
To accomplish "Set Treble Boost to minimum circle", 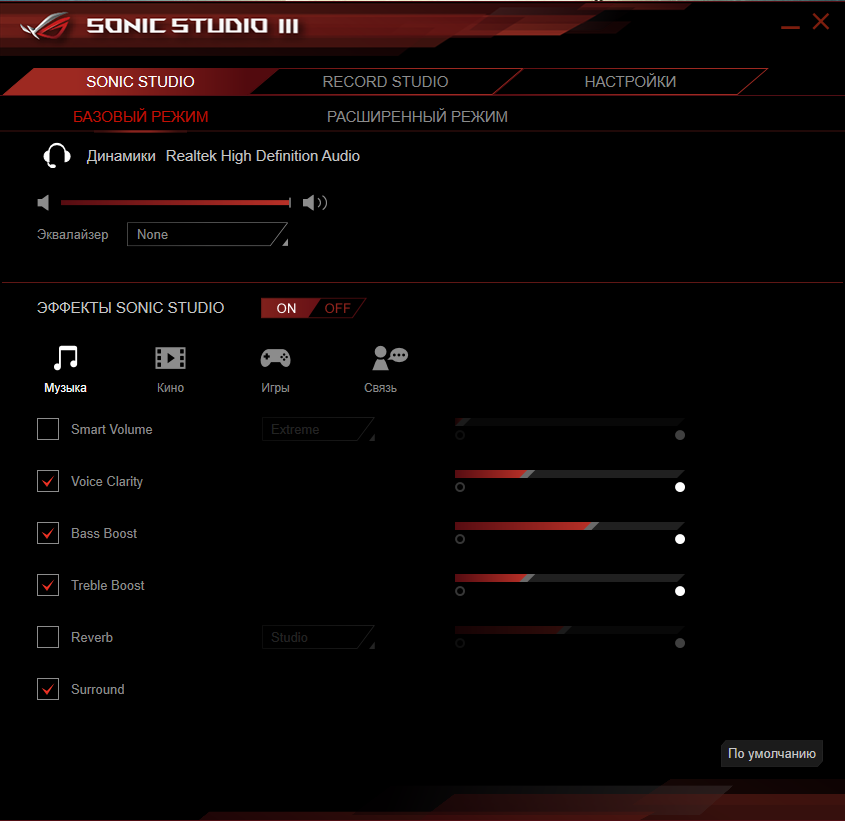I will [460, 591].
